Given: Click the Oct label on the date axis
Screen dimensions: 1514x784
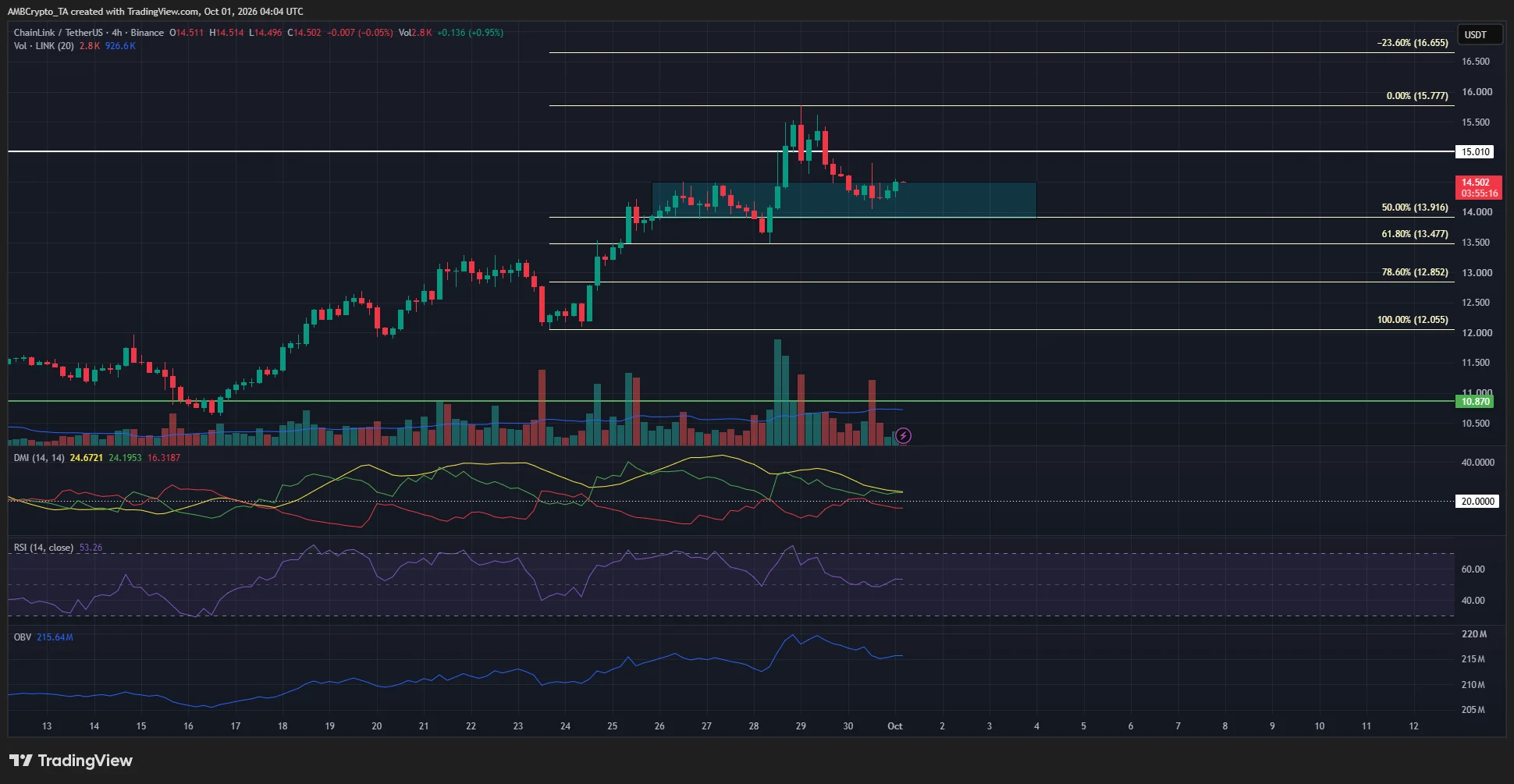Looking at the screenshot, I should 895,726.
